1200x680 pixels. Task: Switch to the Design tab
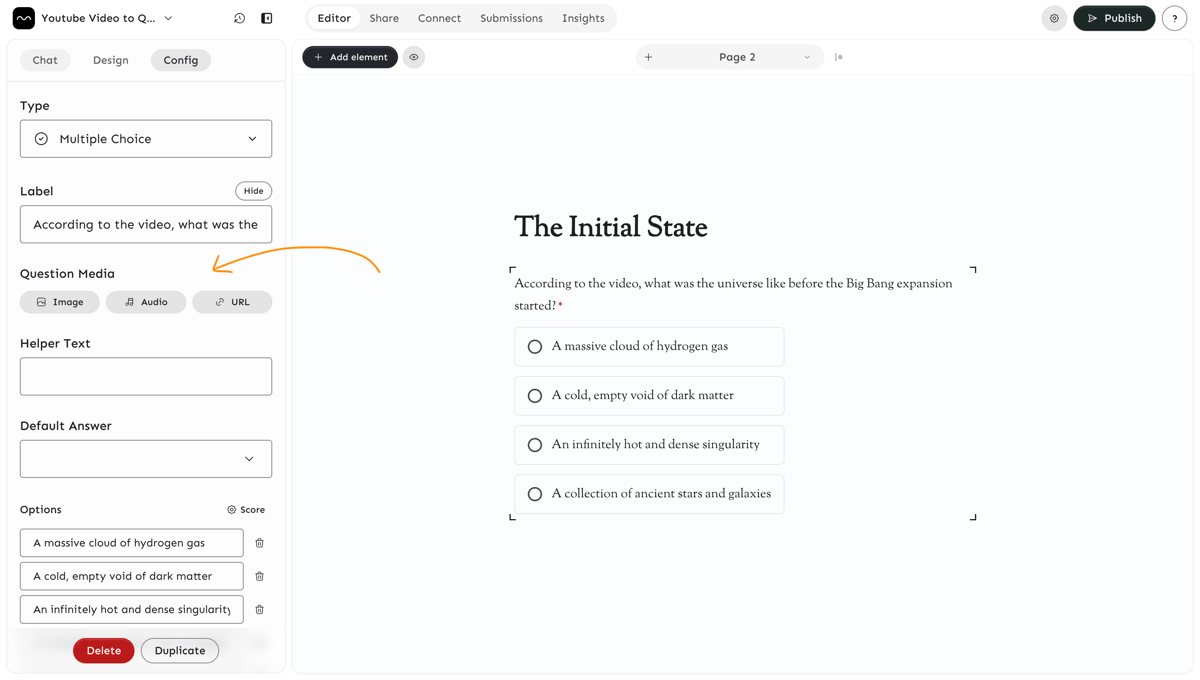[x=111, y=60]
